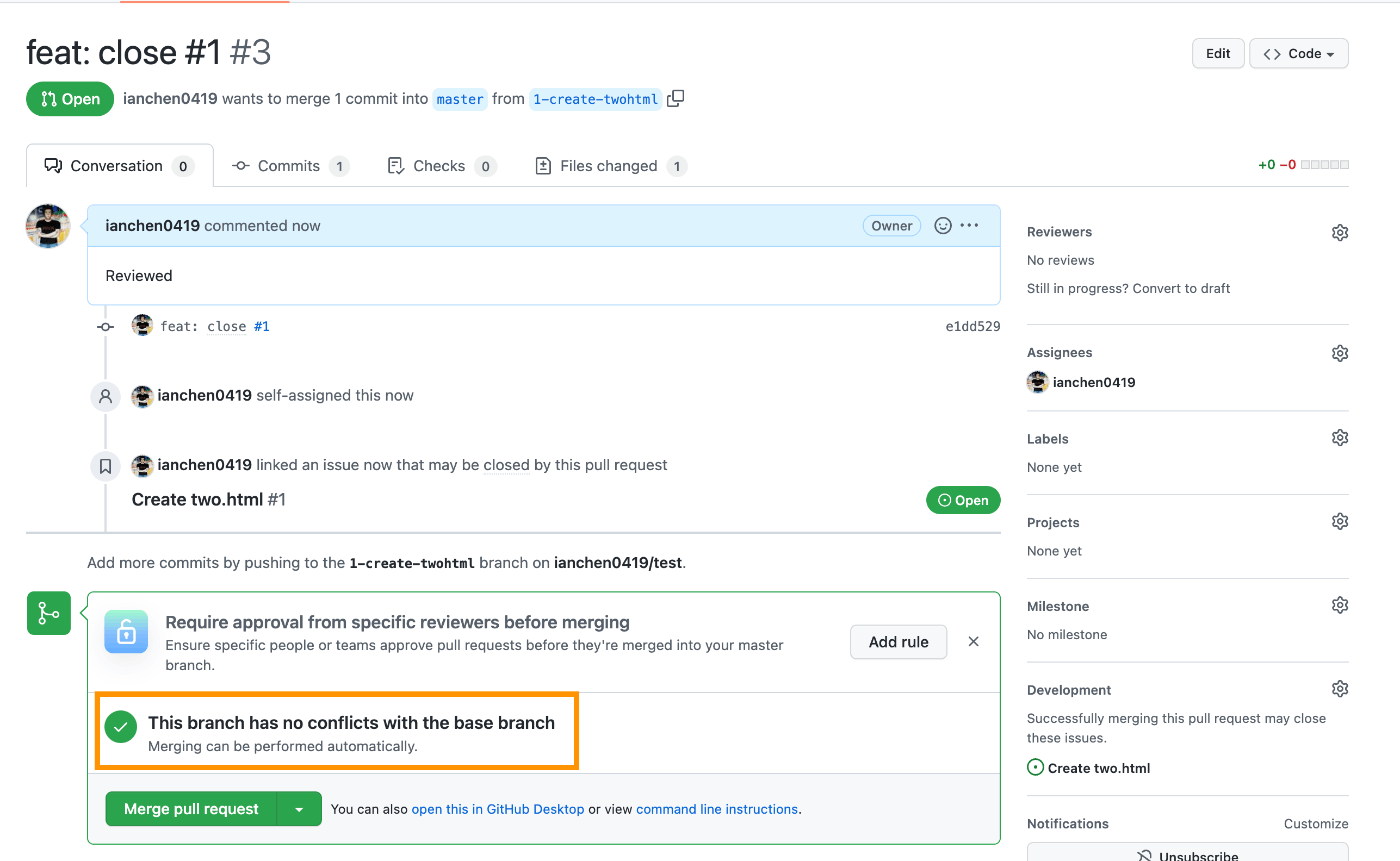Add a reaction with the smiley icon
The height and width of the screenshot is (861, 1400).
(x=942, y=225)
